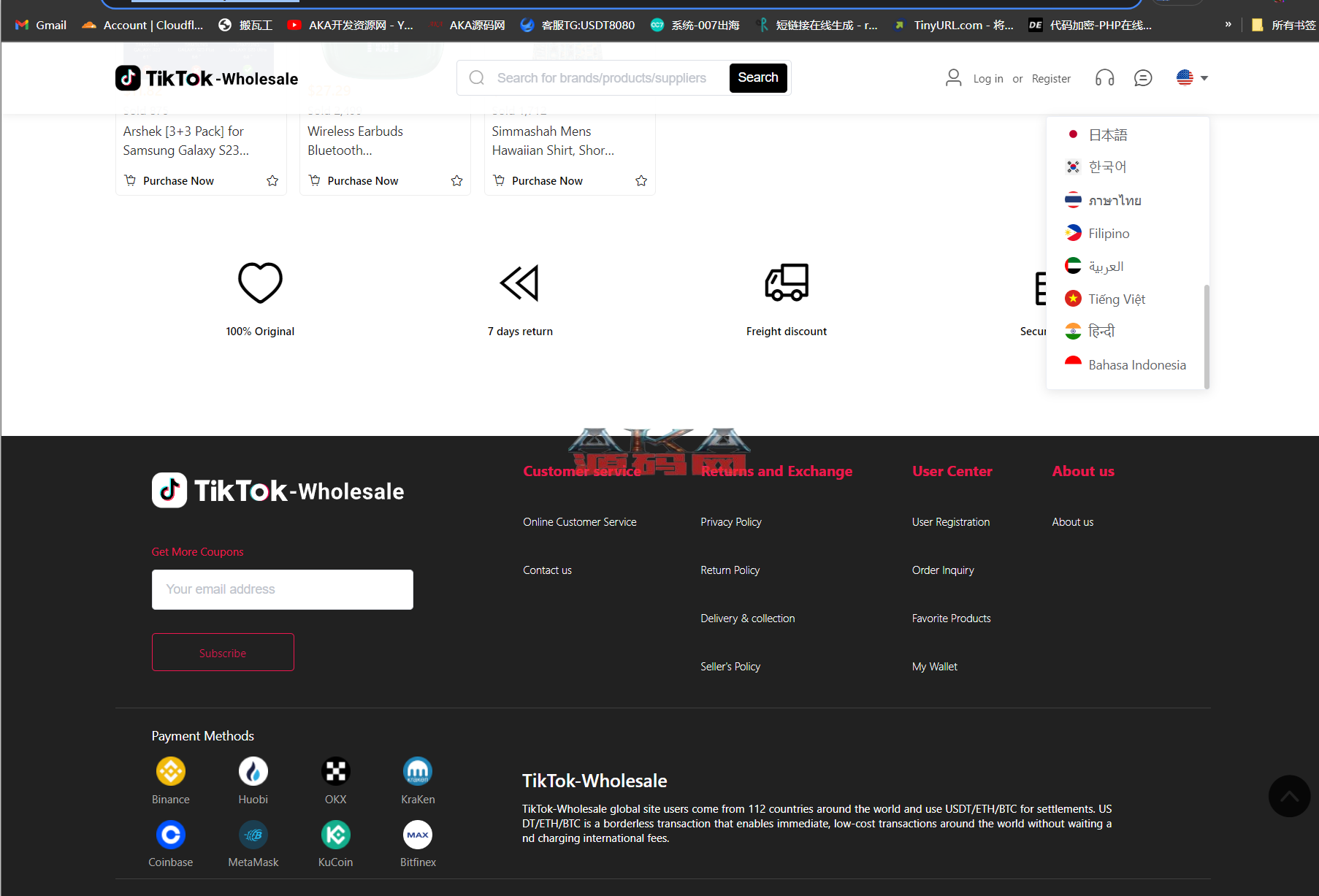Star the Simmashah Hawaiian Shirt product
This screenshot has width=1319, height=896.
(641, 180)
